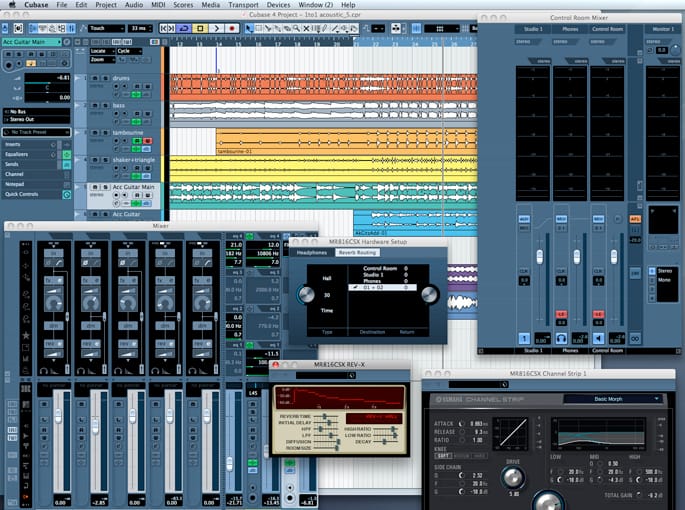The width and height of the screenshot is (685, 510).
Task: Open the Cycle dropdown in track list
Action: pyautogui.click(x=129, y=51)
